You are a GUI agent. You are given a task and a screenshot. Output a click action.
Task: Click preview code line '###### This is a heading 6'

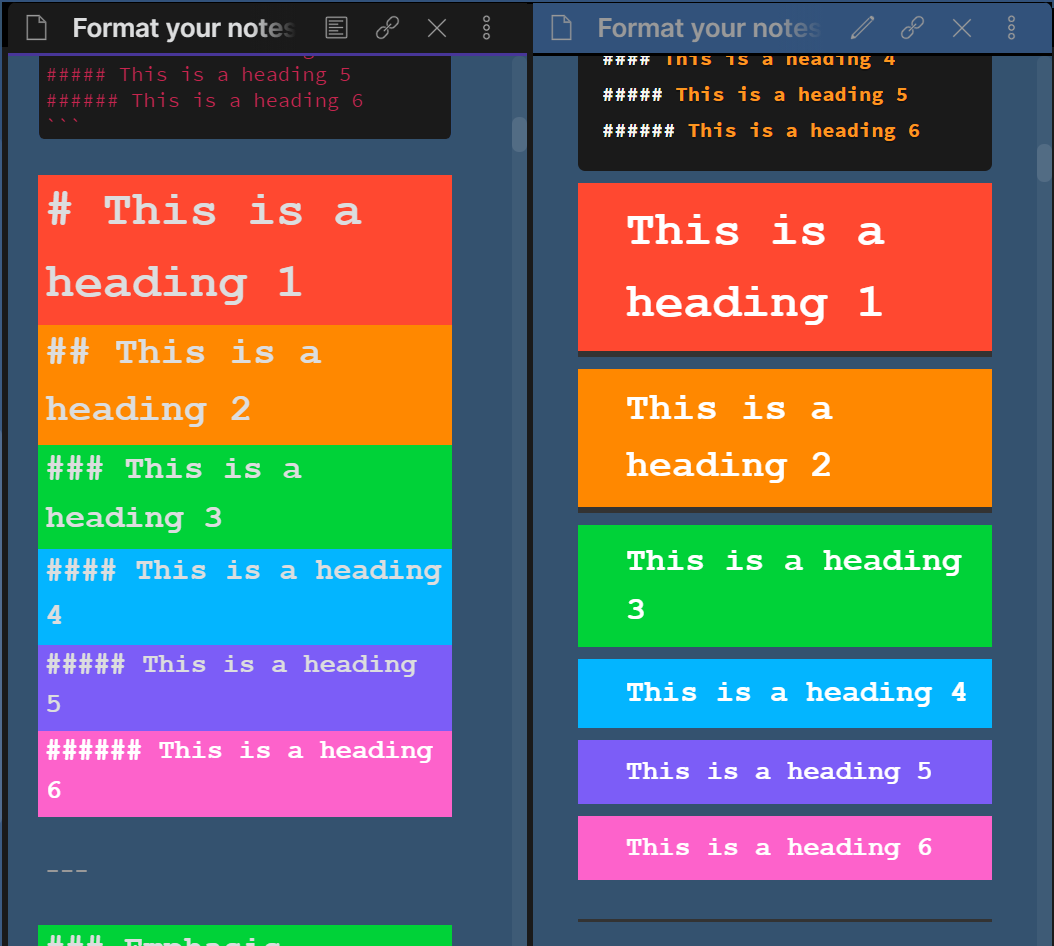click(x=761, y=130)
